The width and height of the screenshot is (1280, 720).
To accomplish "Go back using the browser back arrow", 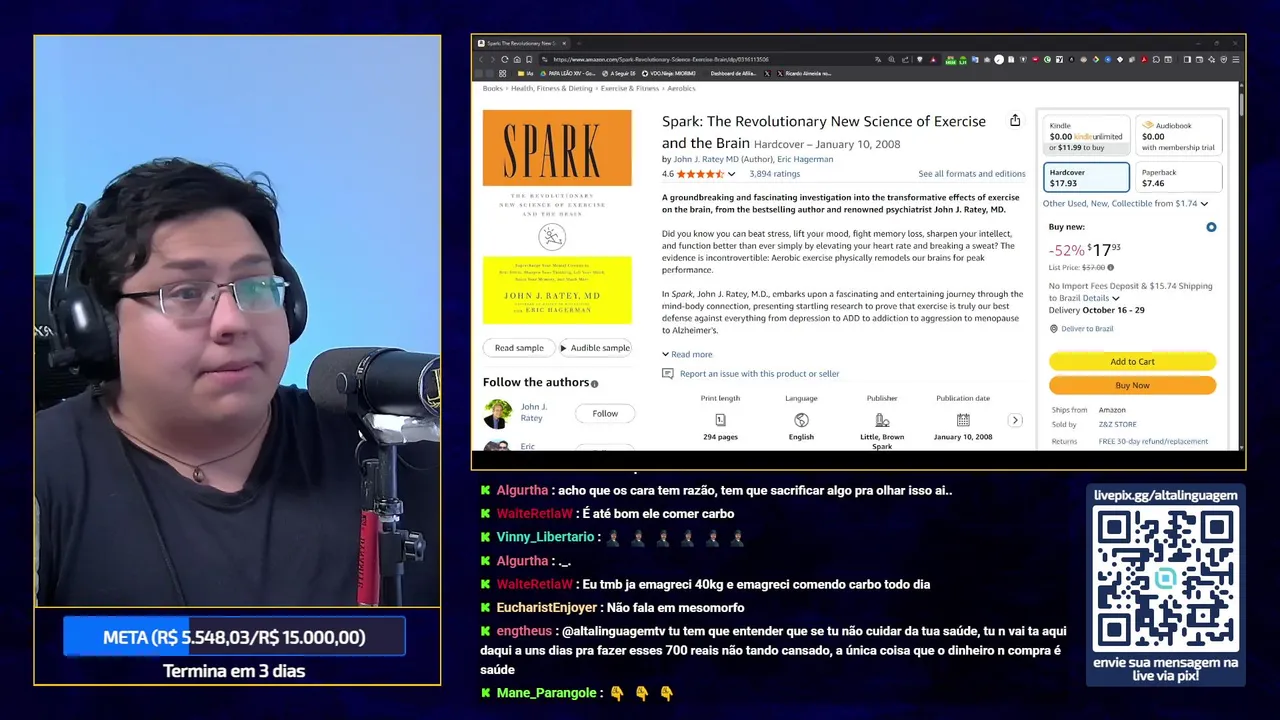I will [x=481, y=59].
